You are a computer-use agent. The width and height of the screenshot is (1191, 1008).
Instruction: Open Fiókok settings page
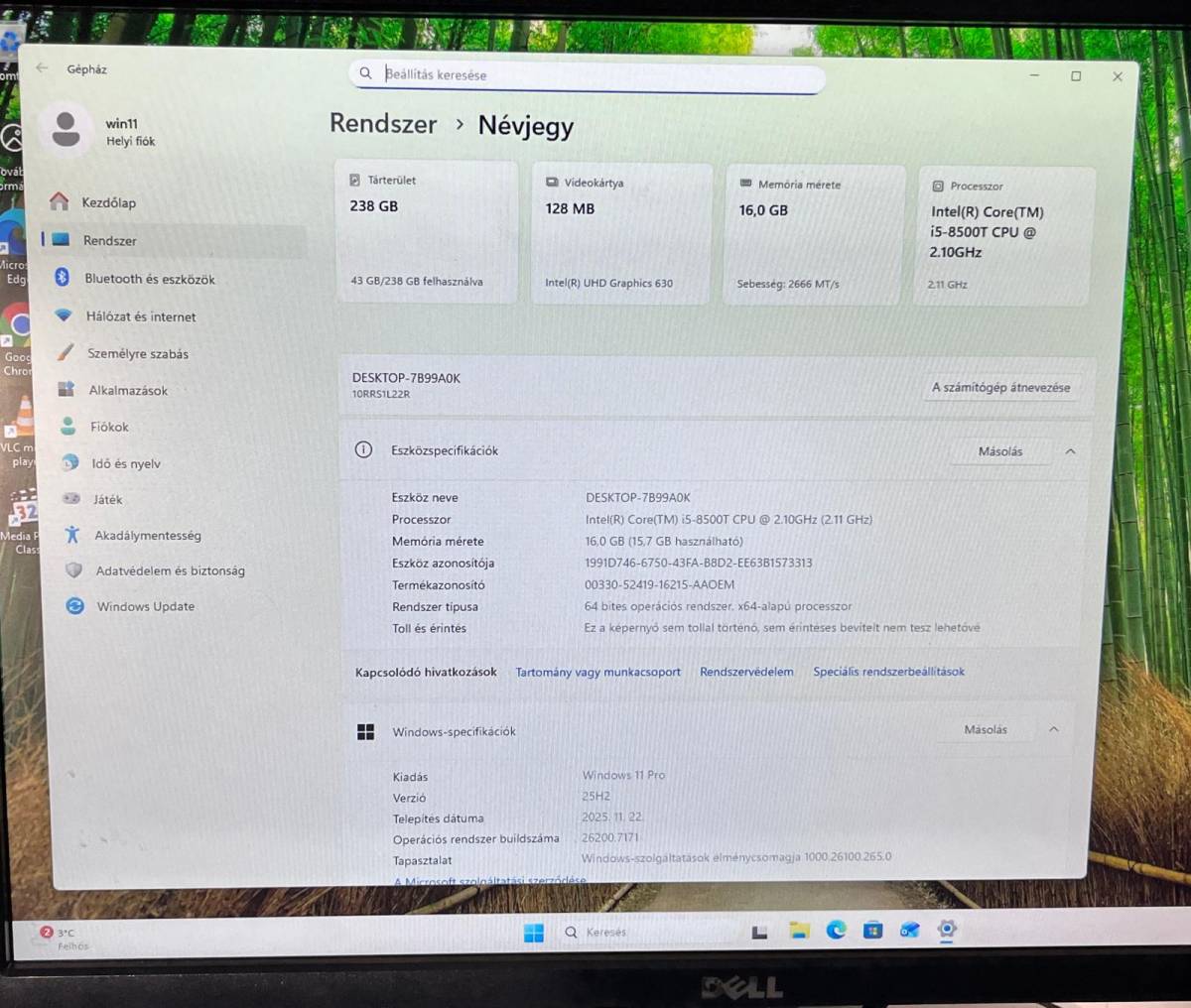[109, 427]
